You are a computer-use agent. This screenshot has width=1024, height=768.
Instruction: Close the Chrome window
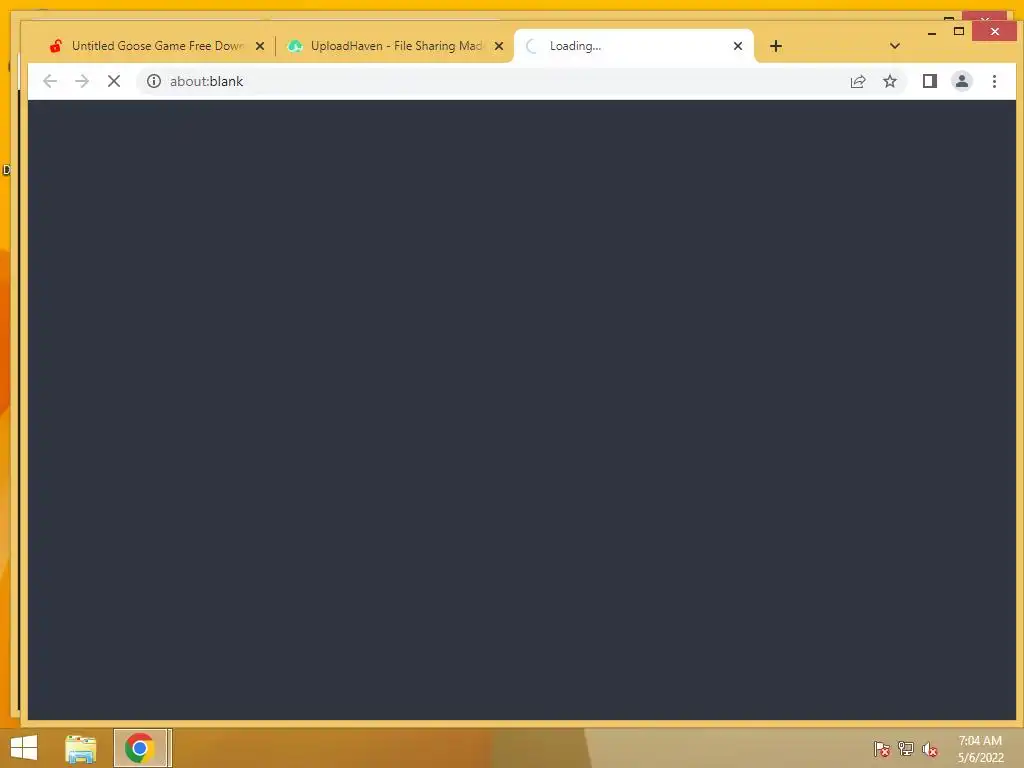tap(995, 31)
